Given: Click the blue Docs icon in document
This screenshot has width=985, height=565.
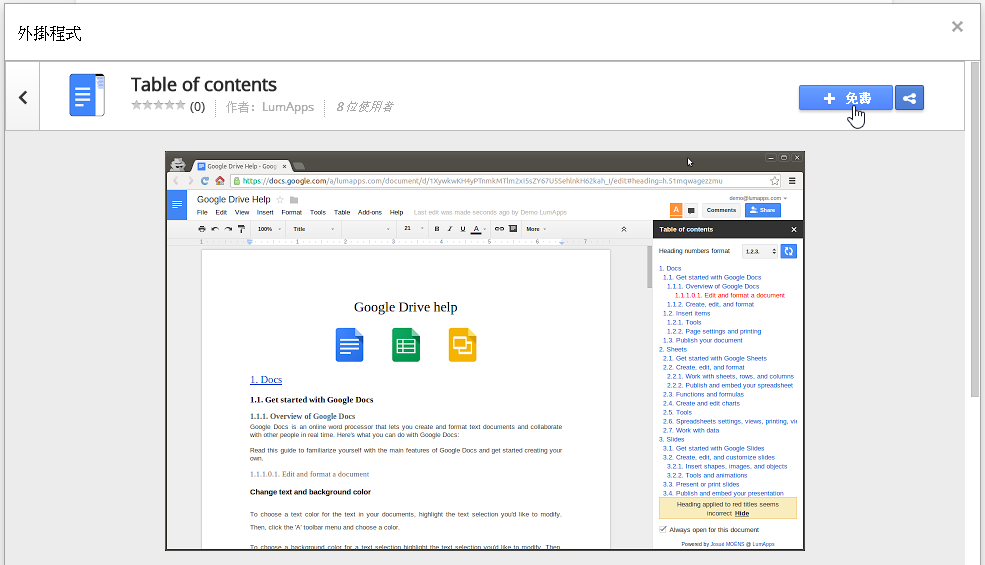Looking at the screenshot, I should [x=349, y=345].
